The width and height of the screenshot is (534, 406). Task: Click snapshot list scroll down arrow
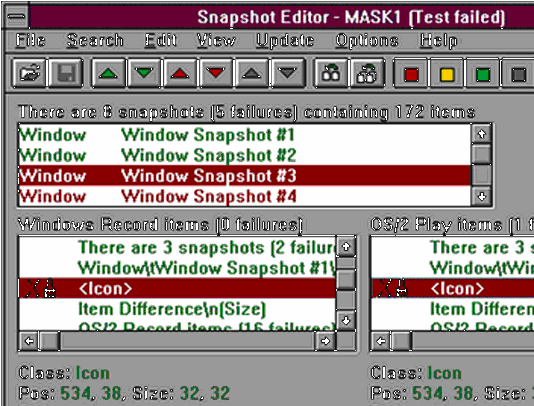(482, 197)
